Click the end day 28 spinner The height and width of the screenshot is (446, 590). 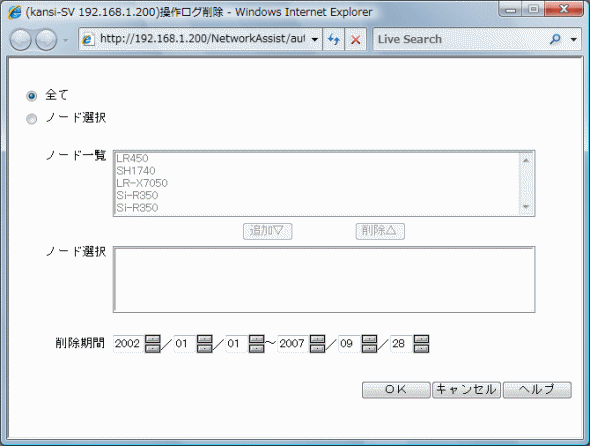[421, 344]
